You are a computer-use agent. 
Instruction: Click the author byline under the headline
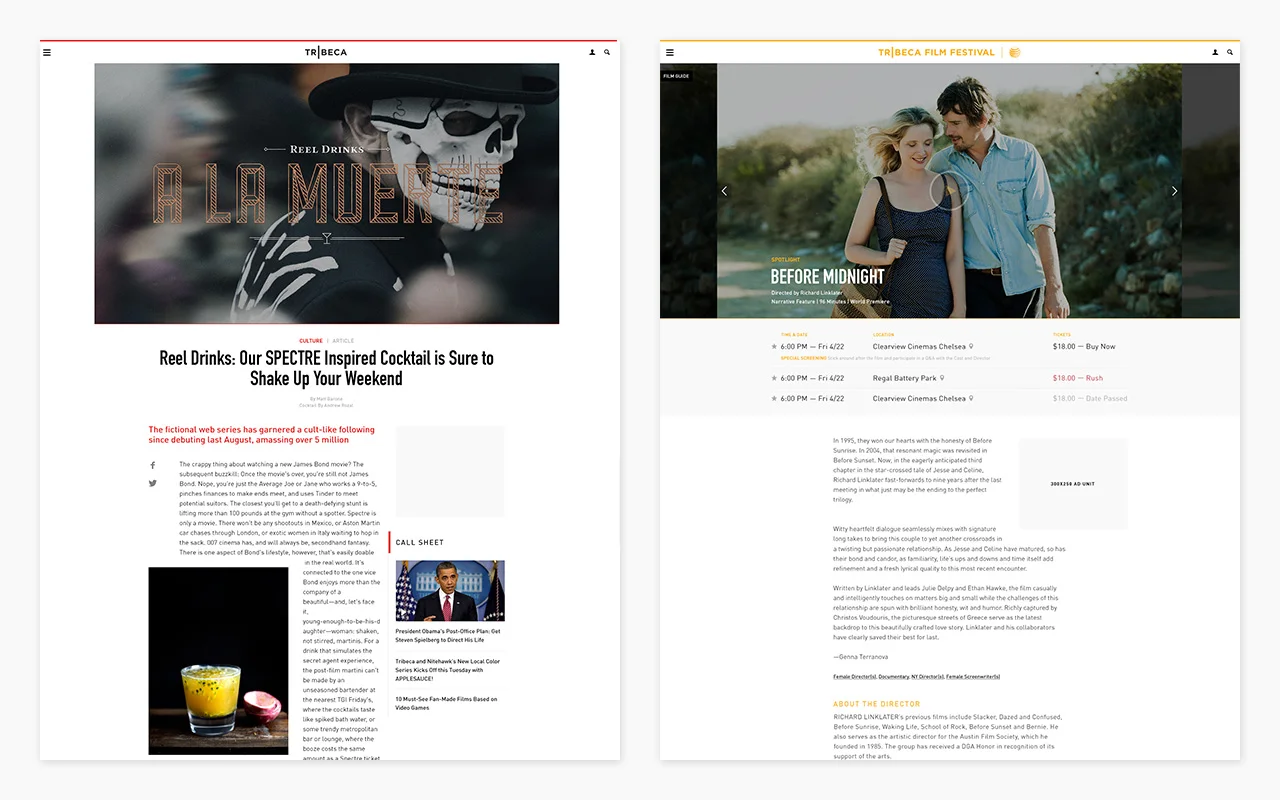[327, 402]
